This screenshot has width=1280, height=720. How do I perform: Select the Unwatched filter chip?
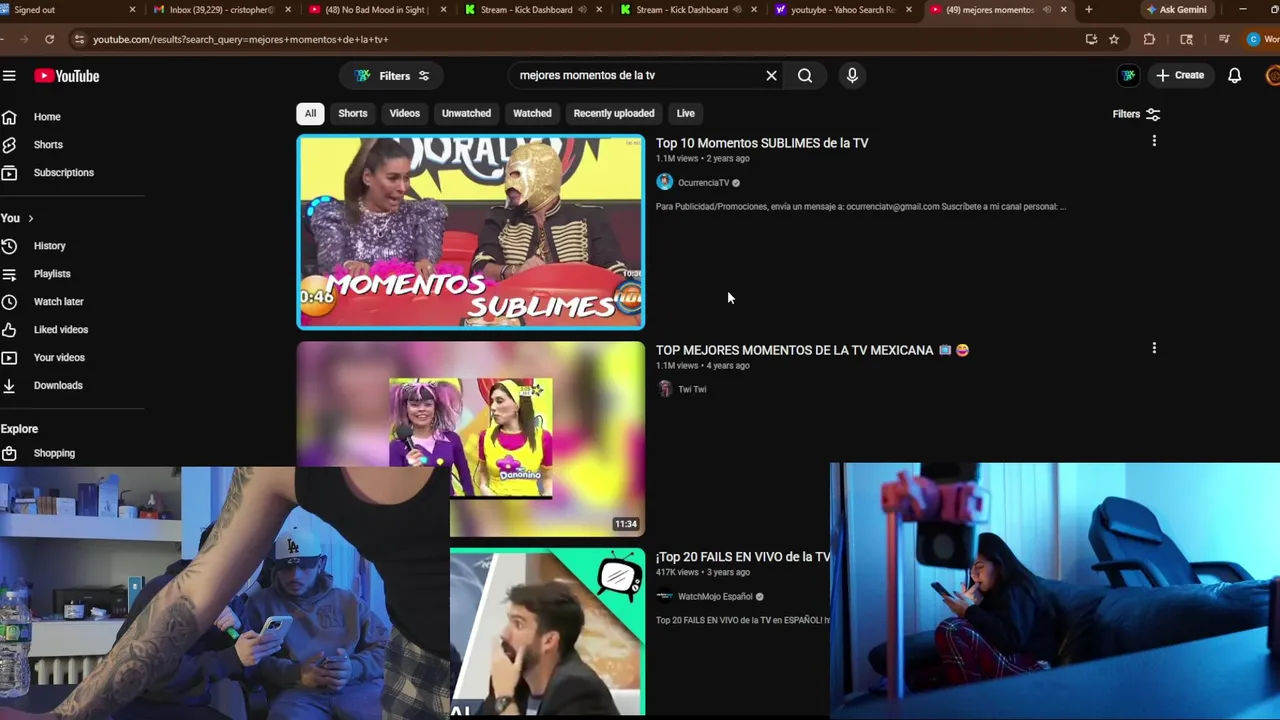pos(466,113)
